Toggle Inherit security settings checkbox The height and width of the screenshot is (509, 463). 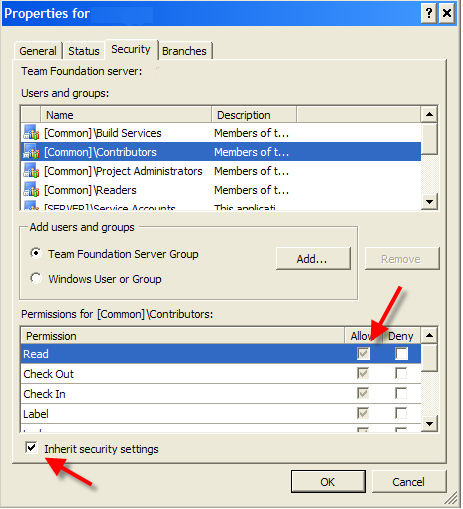[31, 447]
